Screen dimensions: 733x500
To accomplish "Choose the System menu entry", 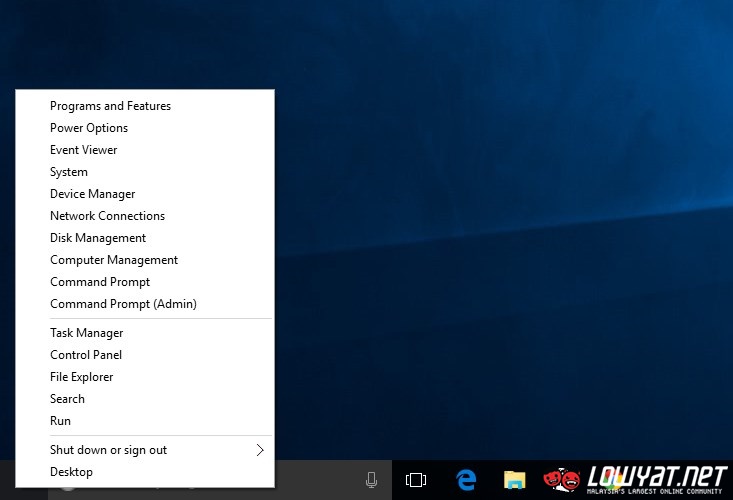I will (69, 172).
